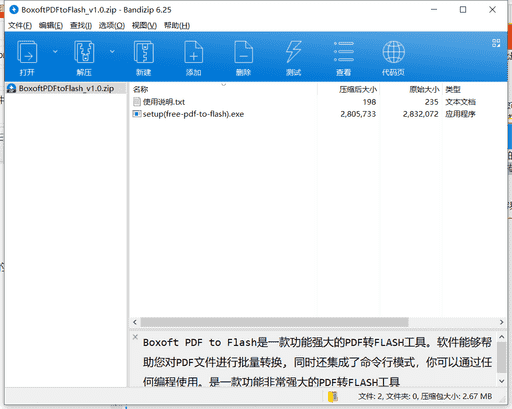Click the Code page (代码页) globe icon

pos(394,52)
